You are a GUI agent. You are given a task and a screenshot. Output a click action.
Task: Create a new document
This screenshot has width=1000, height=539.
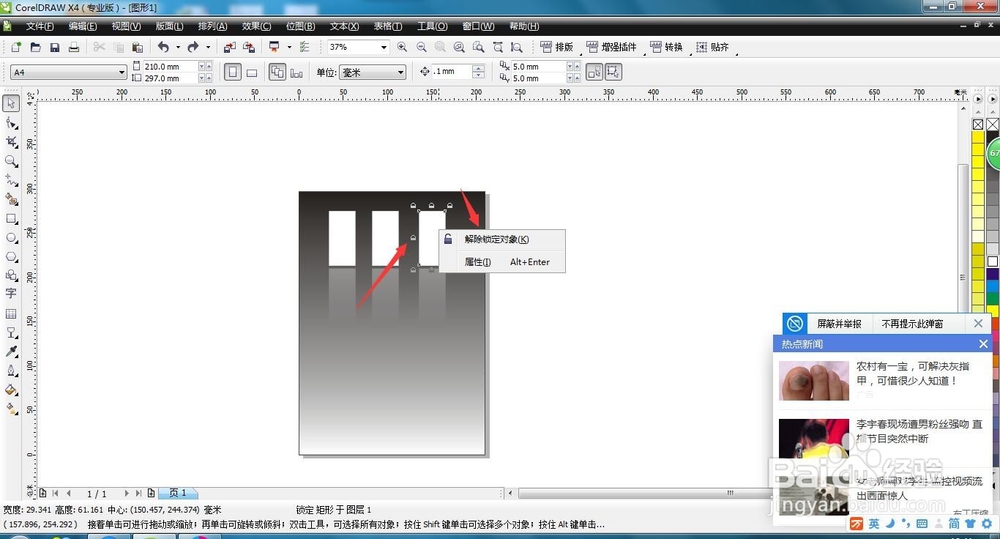tap(16, 47)
